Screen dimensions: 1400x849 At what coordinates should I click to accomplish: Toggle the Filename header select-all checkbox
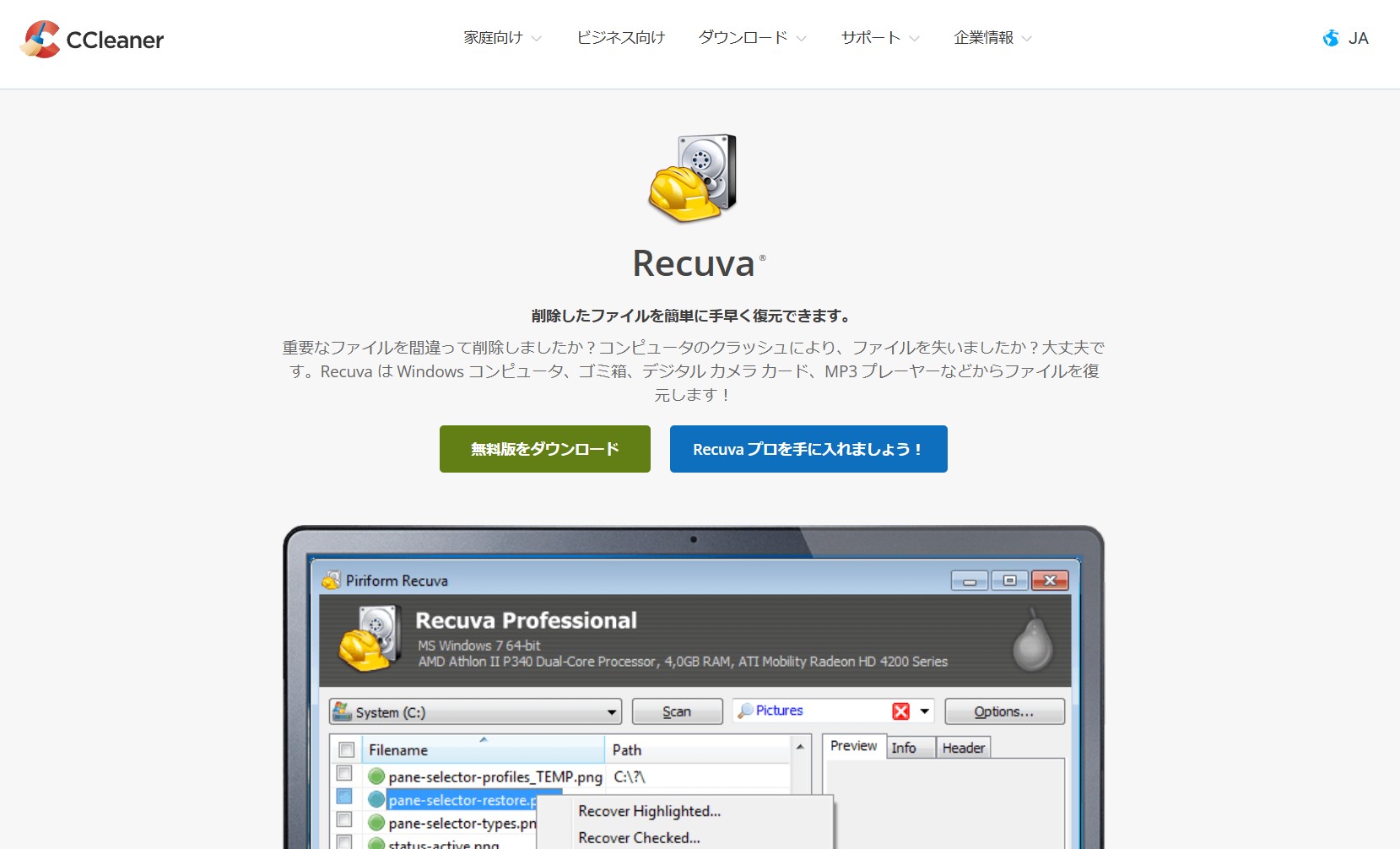coord(346,749)
